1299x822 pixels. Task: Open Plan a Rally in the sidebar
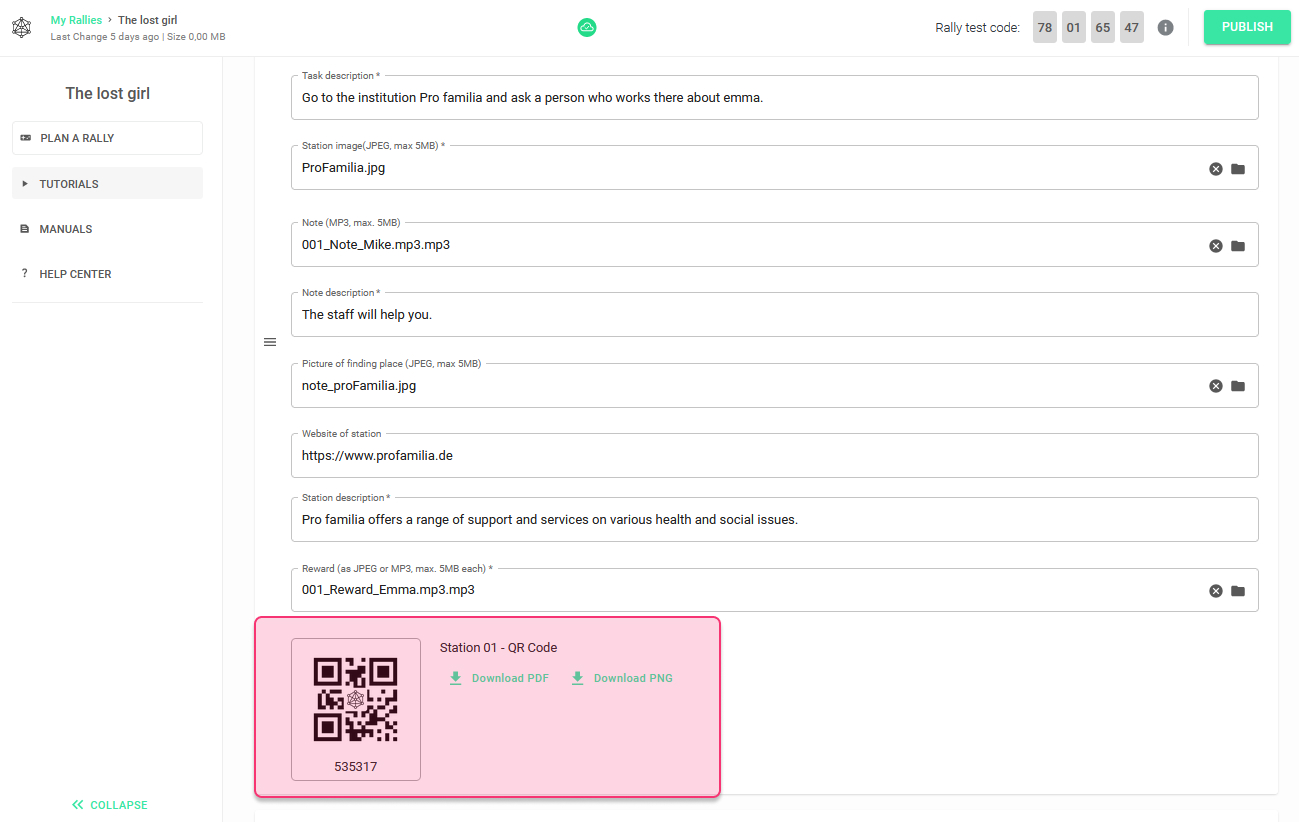tap(107, 138)
